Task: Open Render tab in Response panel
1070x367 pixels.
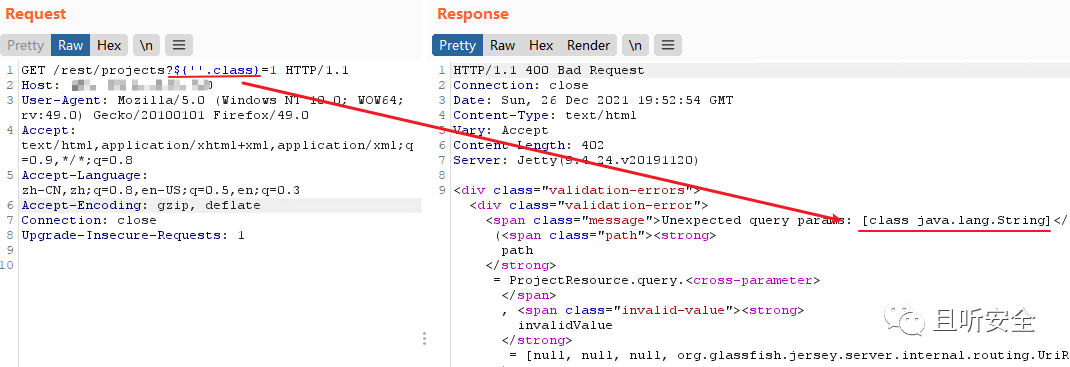Action: 588,46
